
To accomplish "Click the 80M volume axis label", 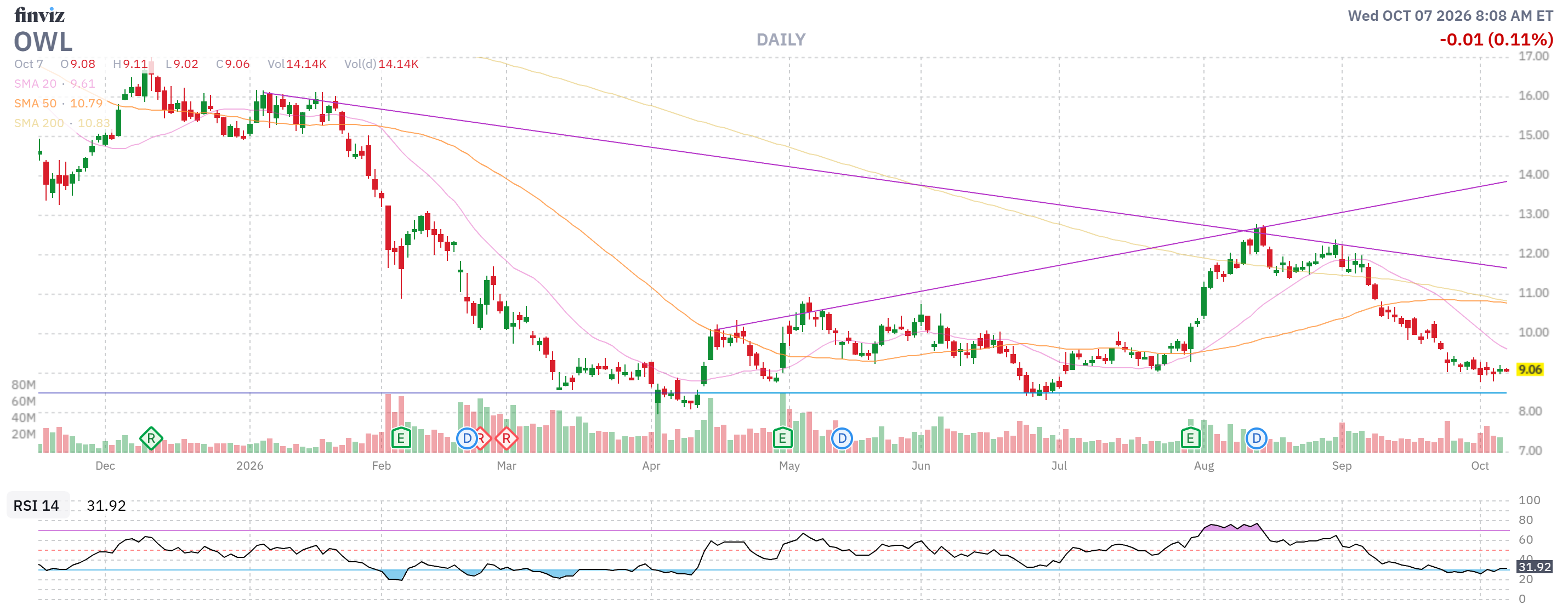I will coord(24,385).
